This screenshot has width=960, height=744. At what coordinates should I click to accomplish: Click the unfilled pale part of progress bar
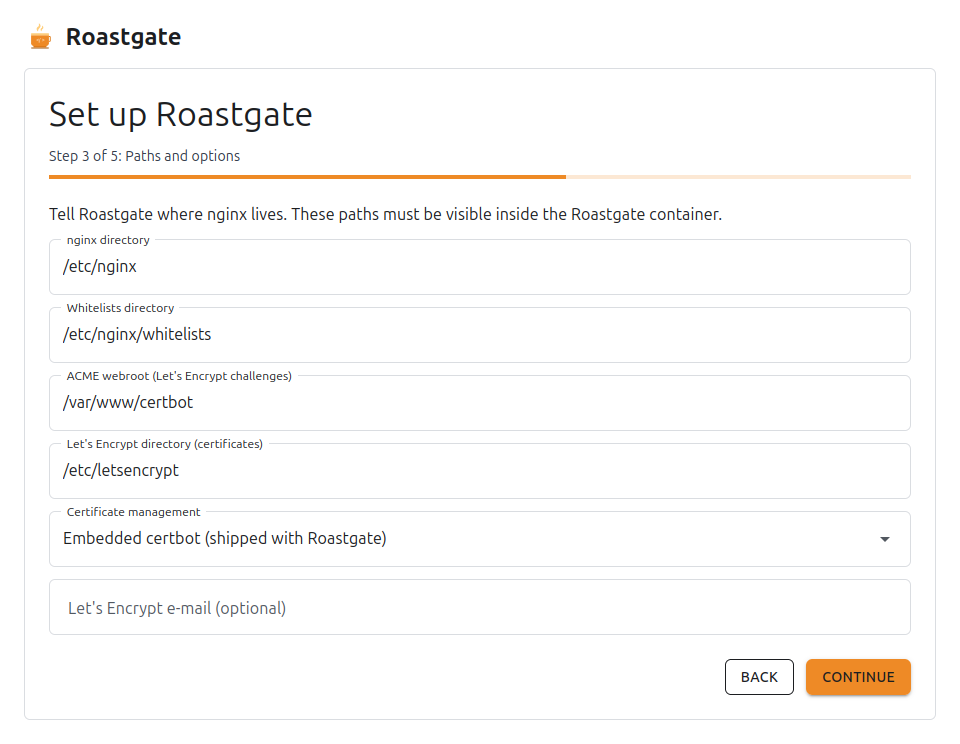pyautogui.click(x=738, y=177)
